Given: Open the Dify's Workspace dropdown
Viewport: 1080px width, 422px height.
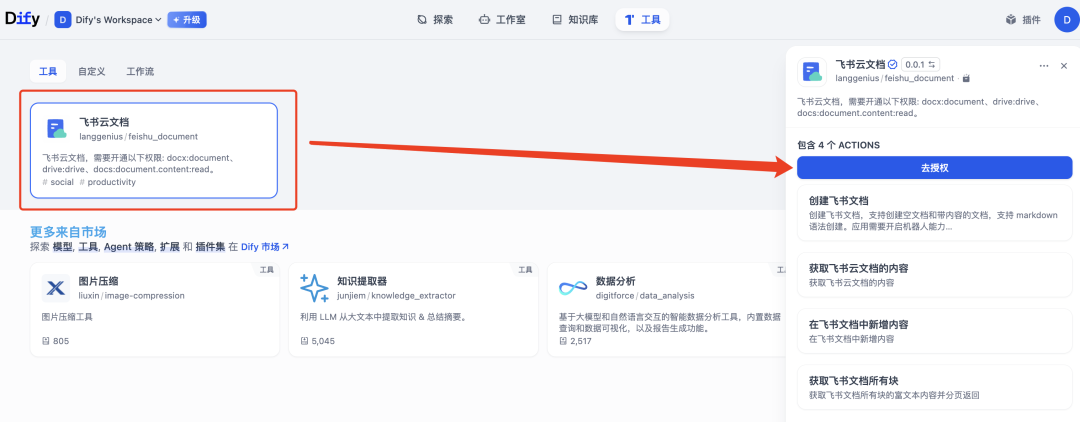Looking at the screenshot, I should [x=109, y=20].
